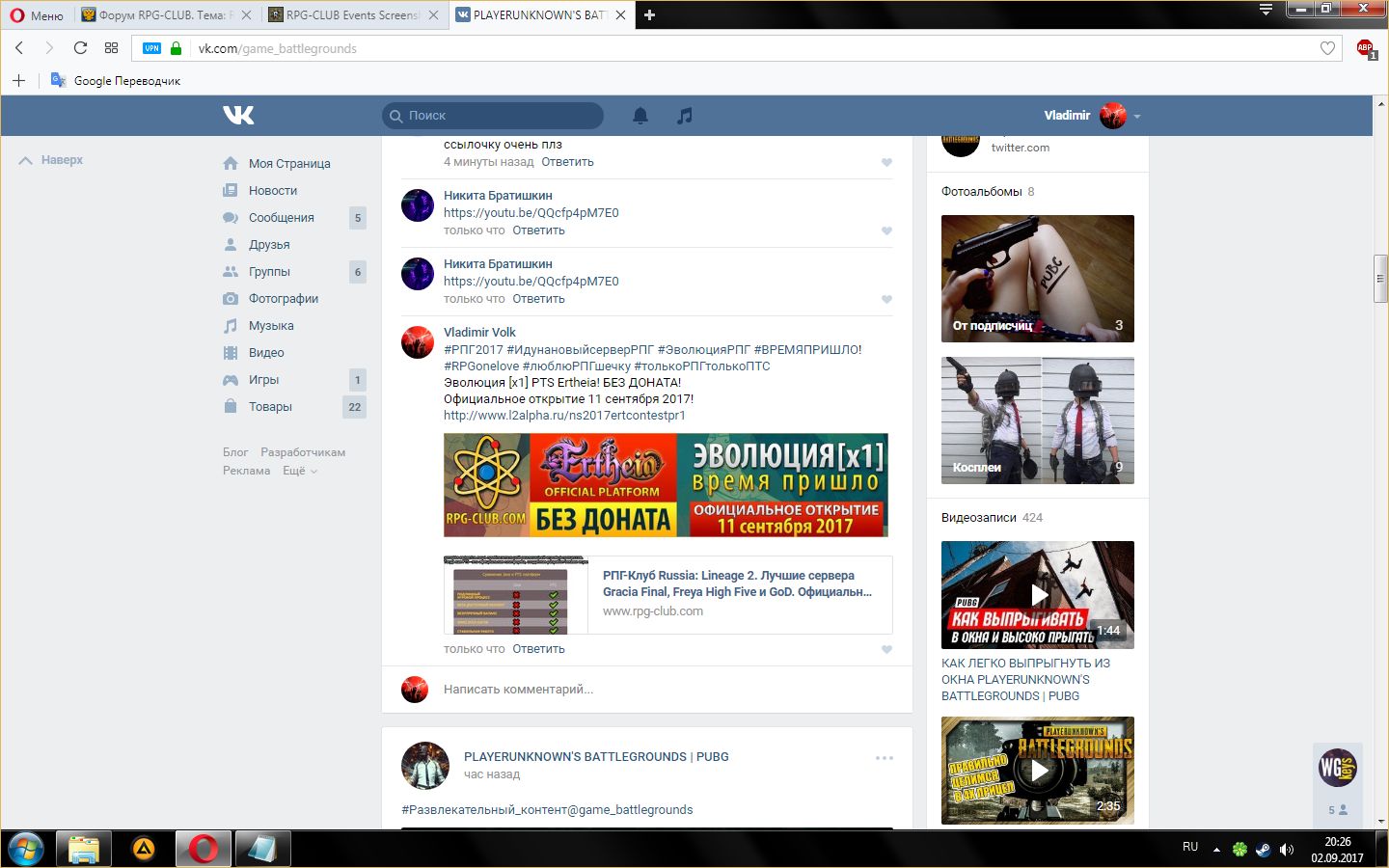This screenshot has width=1389, height=868.
Task: Click the Новости sidebar icon
Action: pyautogui.click(x=231, y=191)
